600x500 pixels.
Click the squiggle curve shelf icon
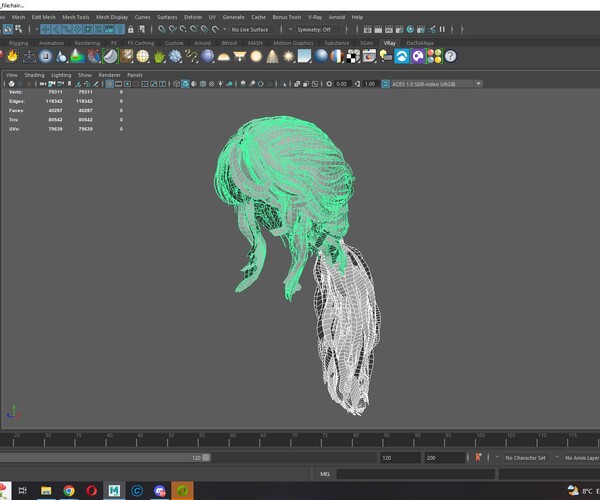click(191, 57)
